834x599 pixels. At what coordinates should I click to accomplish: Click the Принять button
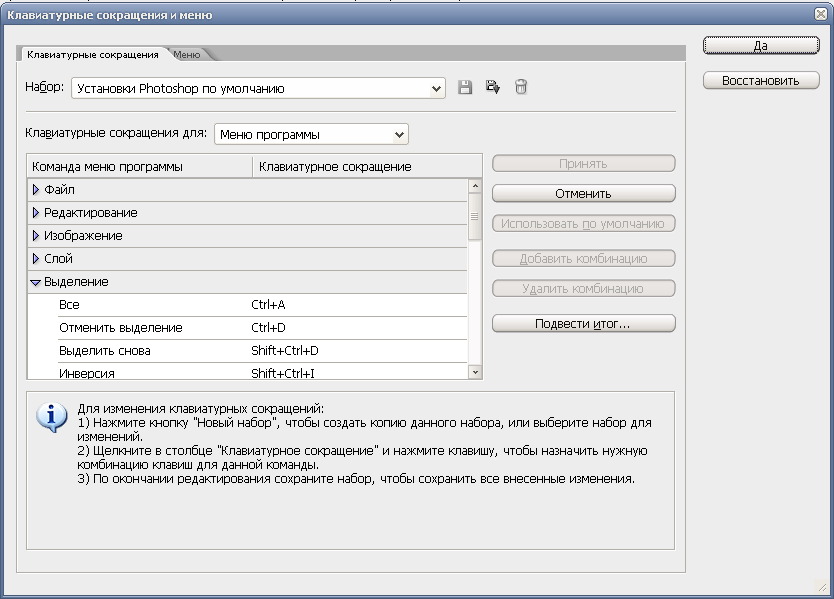click(583, 164)
